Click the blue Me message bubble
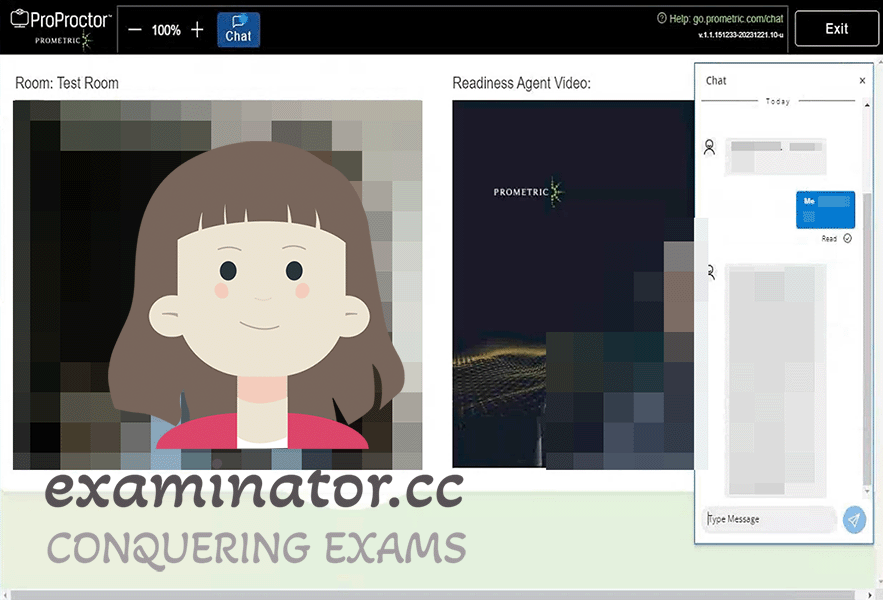The height and width of the screenshot is (600, 883). point(825,210)
